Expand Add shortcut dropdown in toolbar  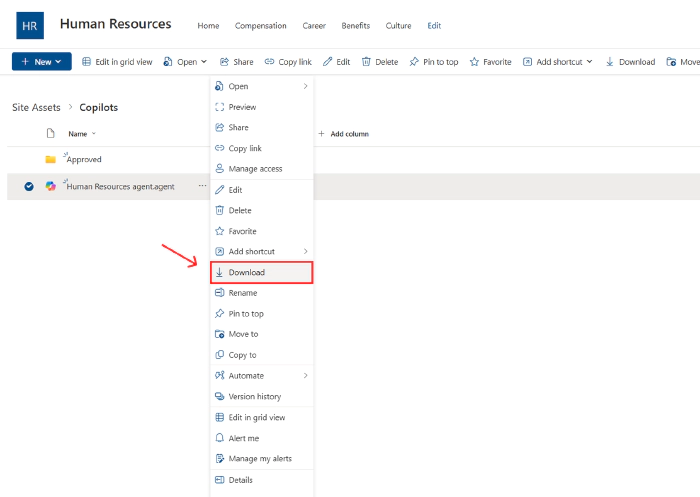click(558, 62)
